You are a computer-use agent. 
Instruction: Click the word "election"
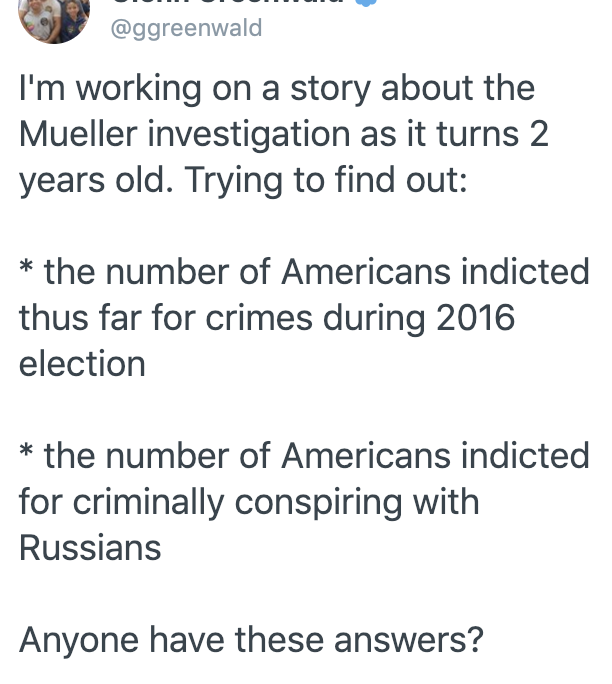click(x=82, y=364)
